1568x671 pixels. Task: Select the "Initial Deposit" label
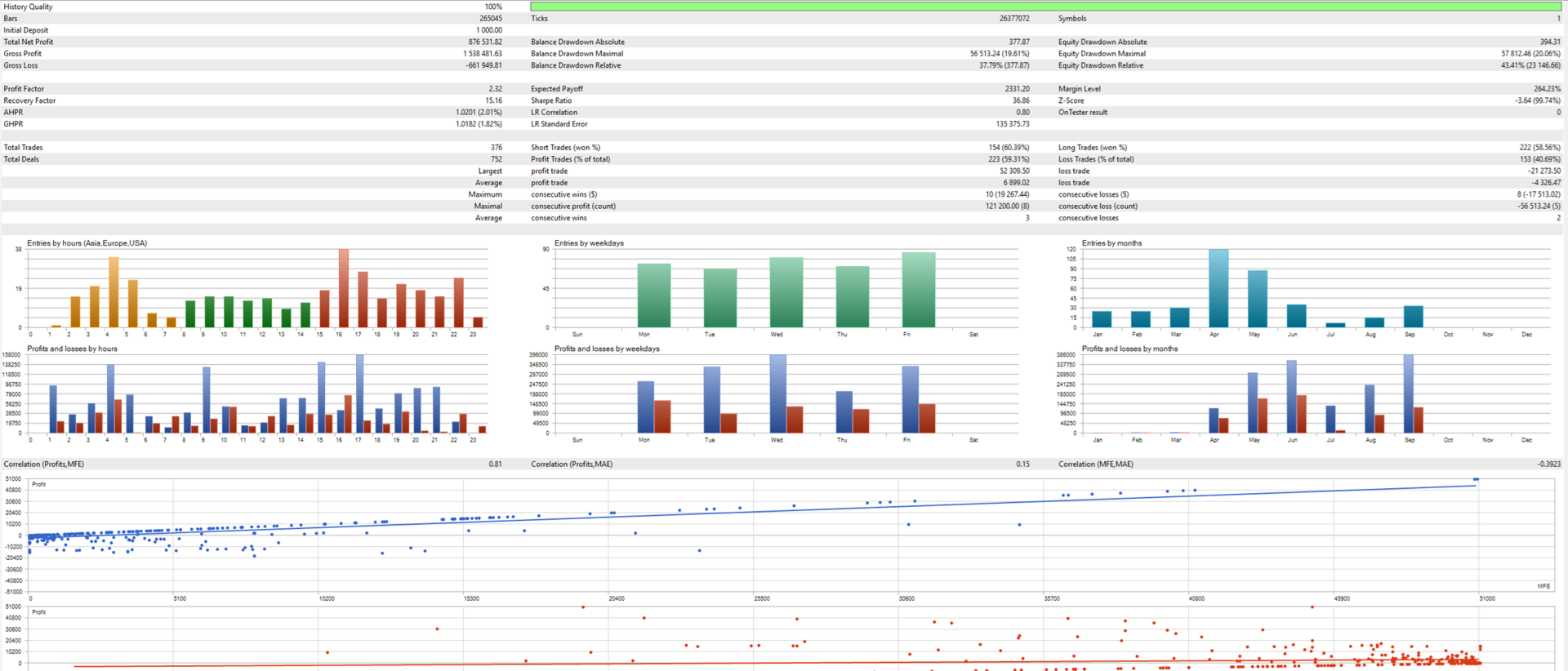coord(26,30)
